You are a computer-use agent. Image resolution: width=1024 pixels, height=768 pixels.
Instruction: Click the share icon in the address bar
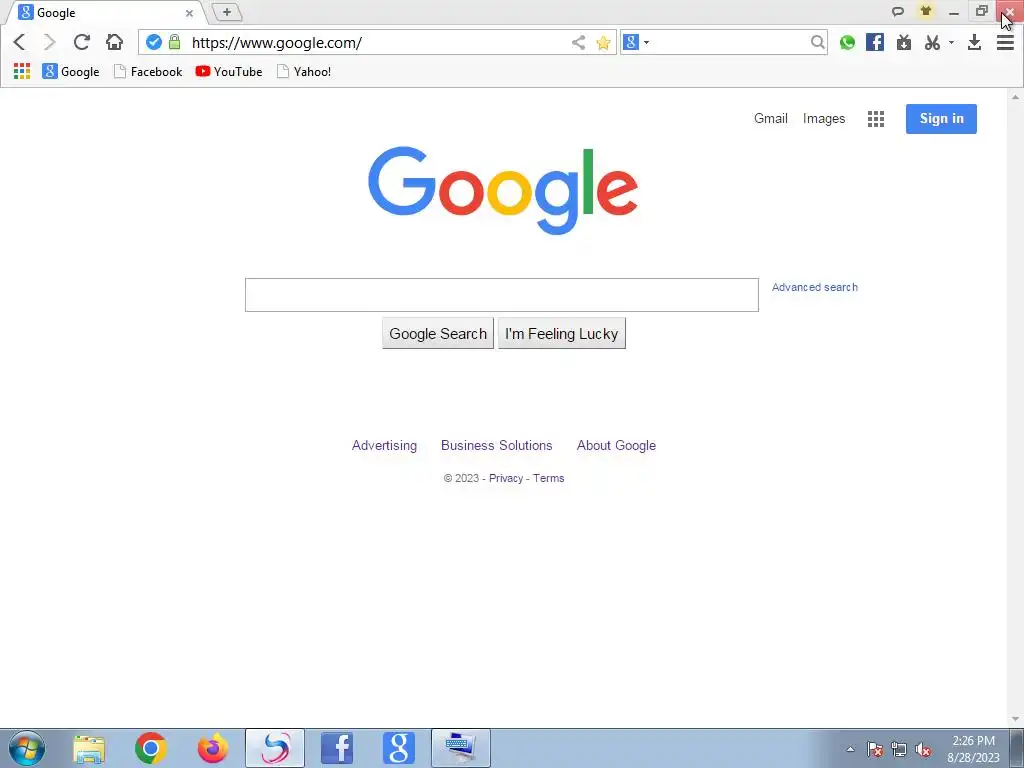[578, 43]
